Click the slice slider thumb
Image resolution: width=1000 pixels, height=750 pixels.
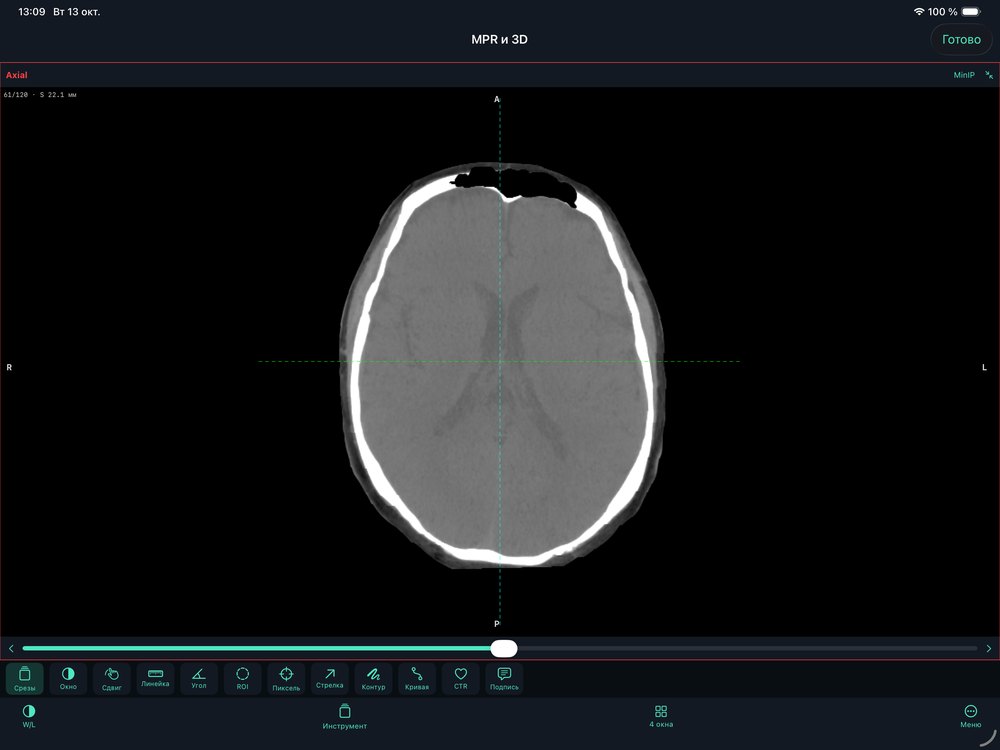504,649
